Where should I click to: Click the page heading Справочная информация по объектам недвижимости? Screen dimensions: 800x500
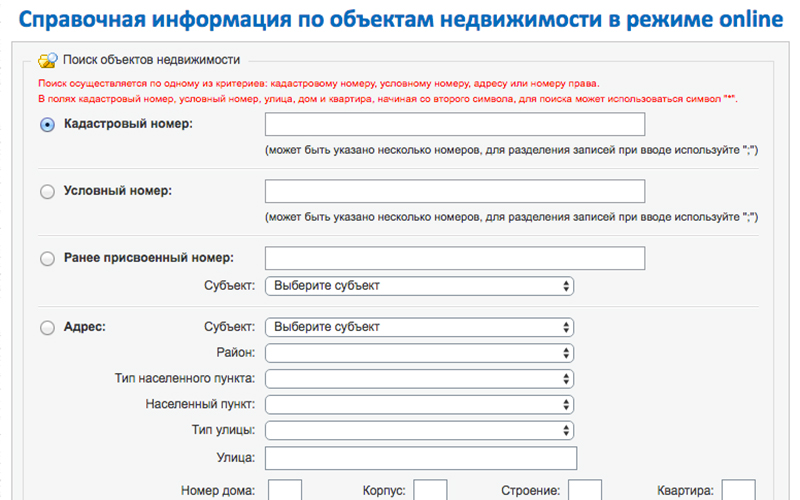click(x=401, y=19)
